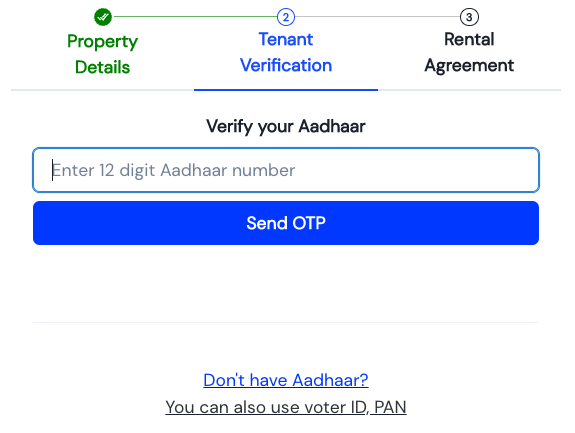575x433 pixels.
Task: Click the Send OTP button
Action: click(286, 223)
